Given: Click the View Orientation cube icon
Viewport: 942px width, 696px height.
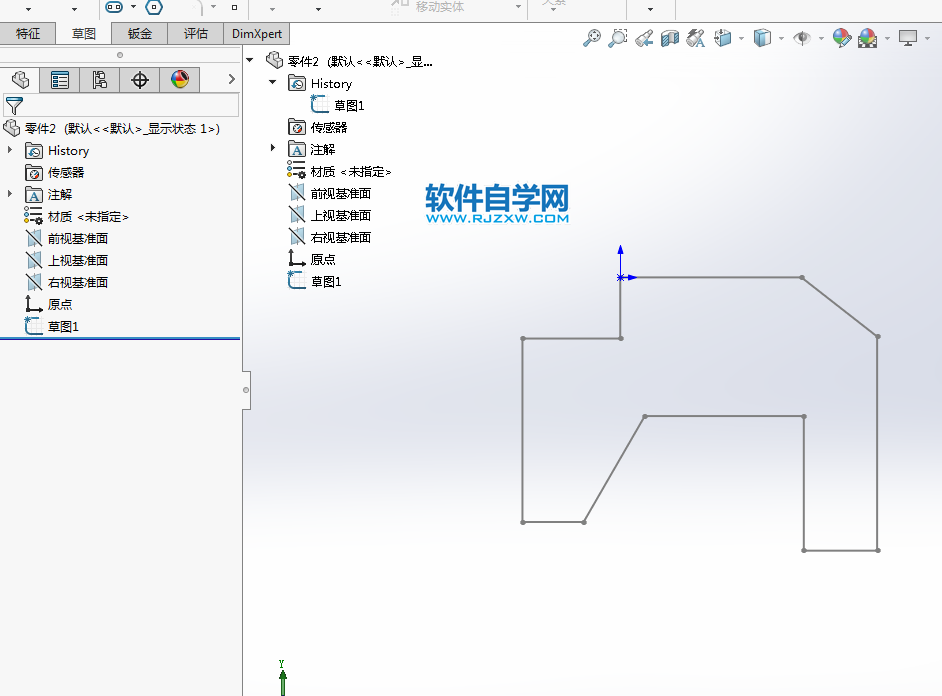Looking at the screenshot, I should (x=720, y=37).
